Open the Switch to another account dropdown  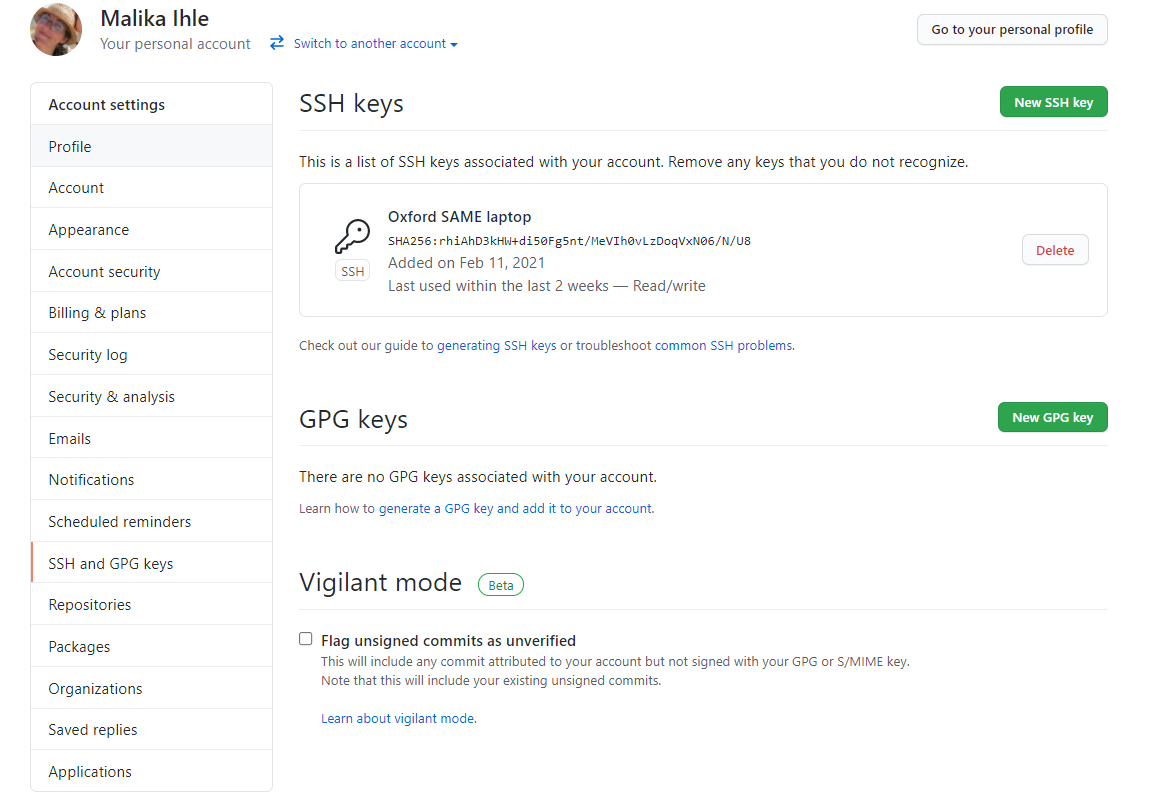pyautogui.click(x=372, y=43)
